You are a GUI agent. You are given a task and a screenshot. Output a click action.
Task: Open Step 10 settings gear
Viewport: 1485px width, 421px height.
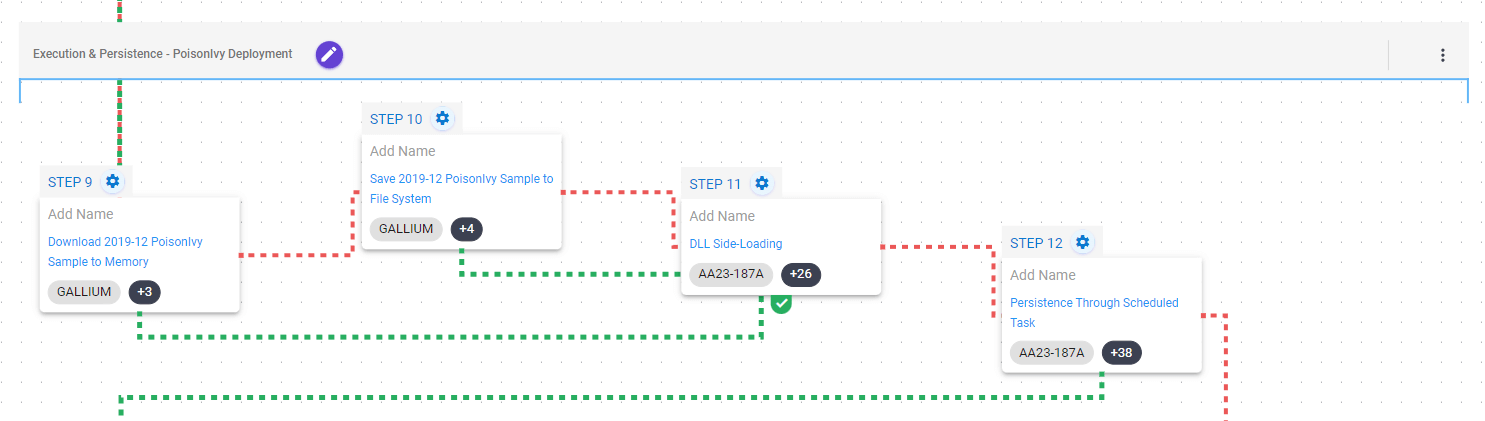pos(442,118)
